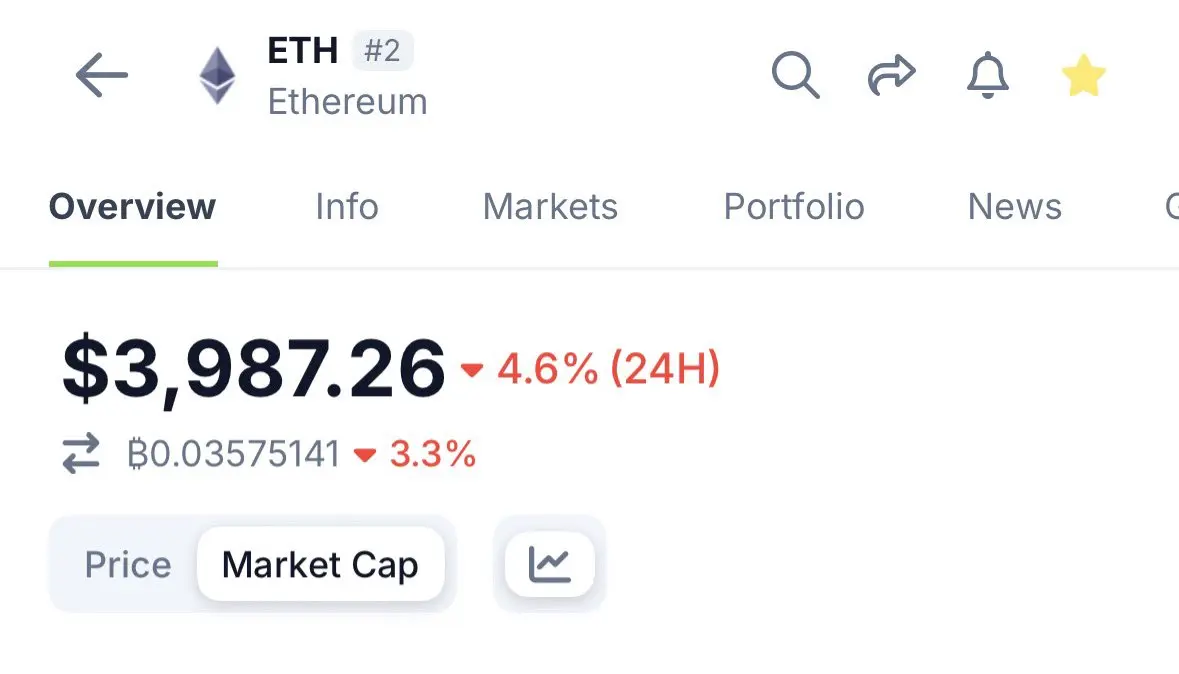Select the Overview tab
Screen dimensions: 1179x674
click(132, 207)
